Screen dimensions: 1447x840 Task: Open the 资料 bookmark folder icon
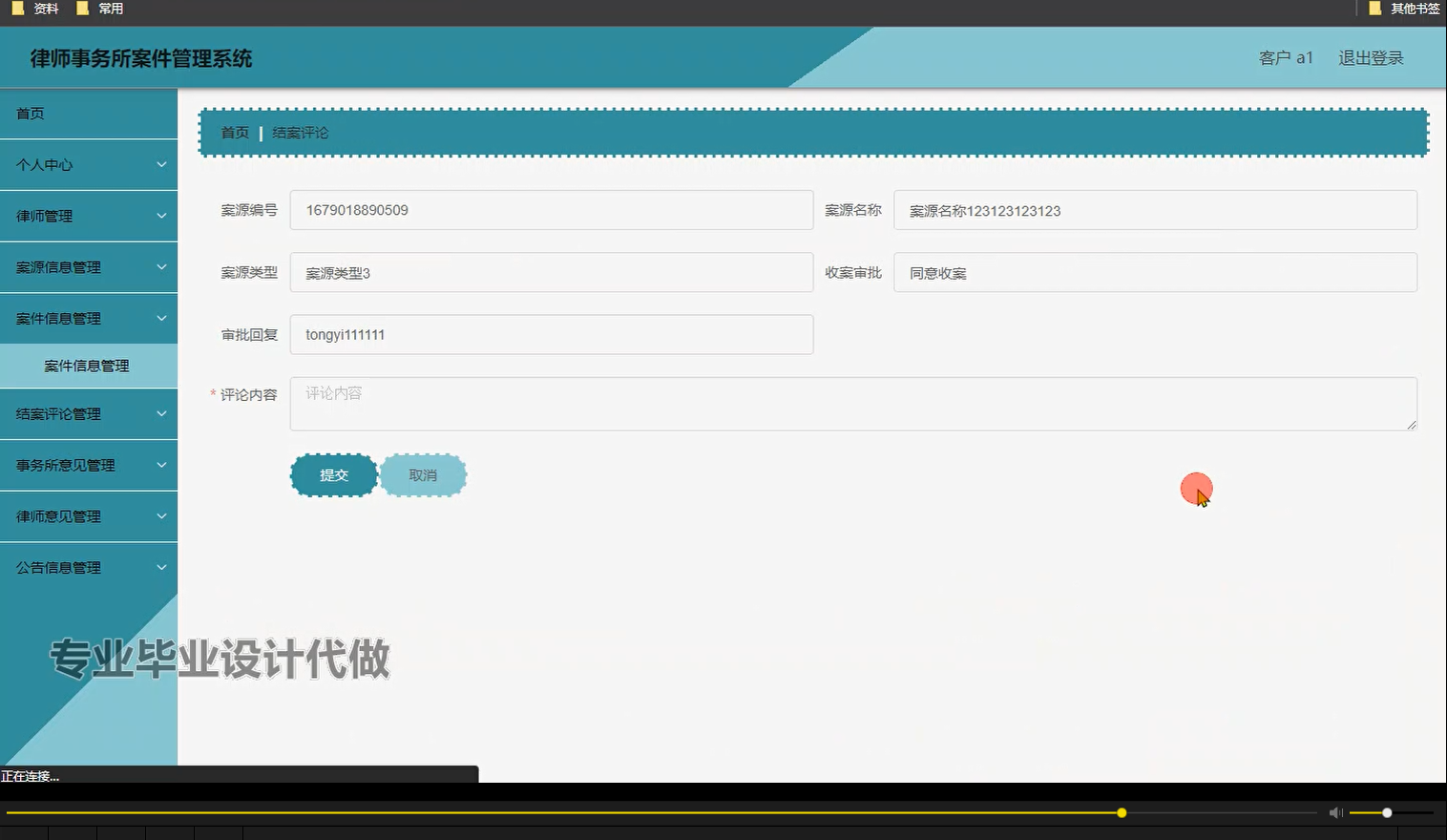tap(17, 9)
